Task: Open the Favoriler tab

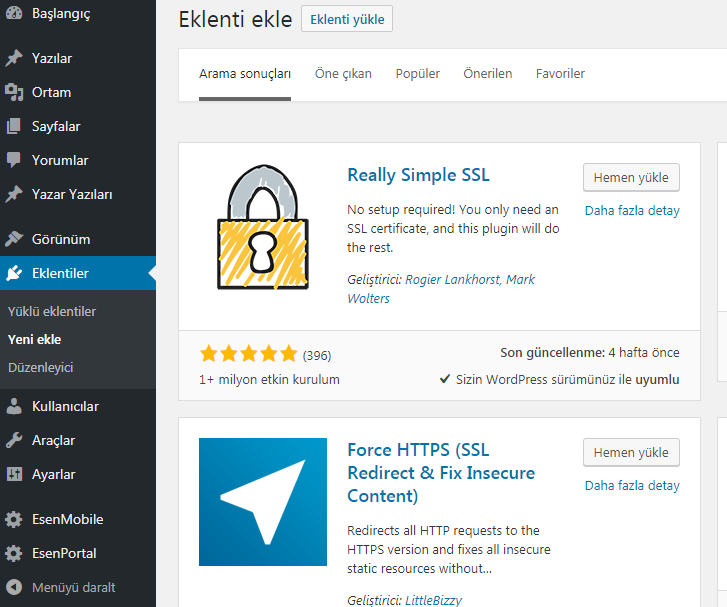Action: [560, 74]
